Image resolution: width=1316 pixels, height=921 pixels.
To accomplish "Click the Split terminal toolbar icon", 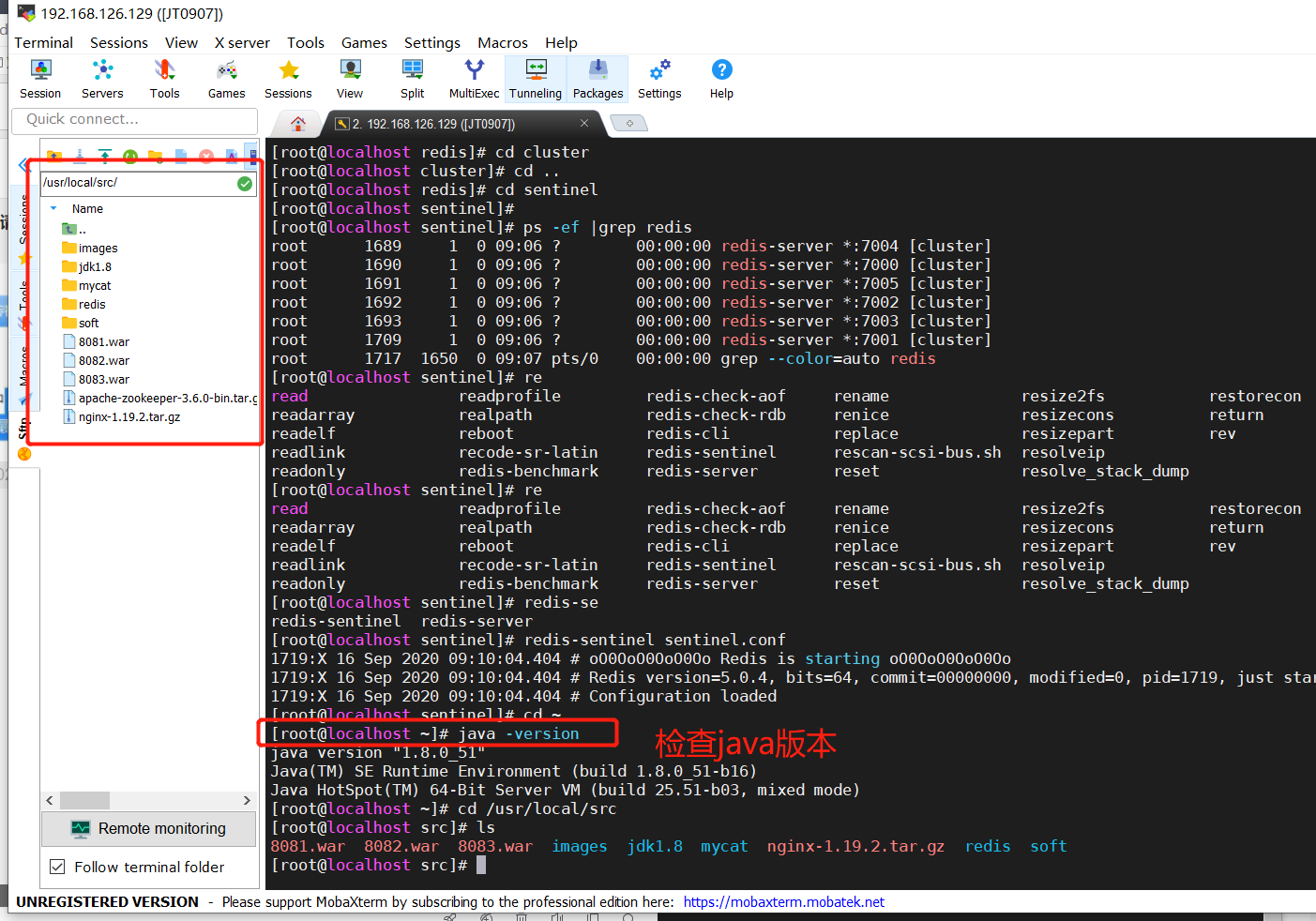I will coord(412,79).
